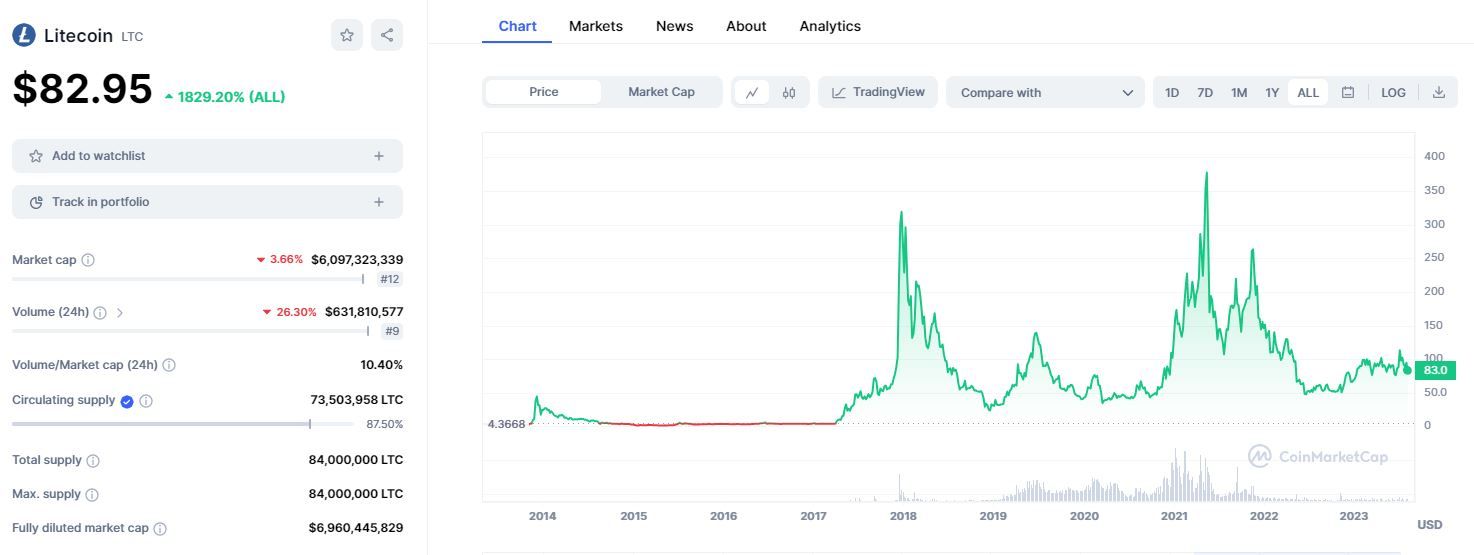Click the star favorite icon
This screenshot has height=555, width=1474.
point(347,35)
